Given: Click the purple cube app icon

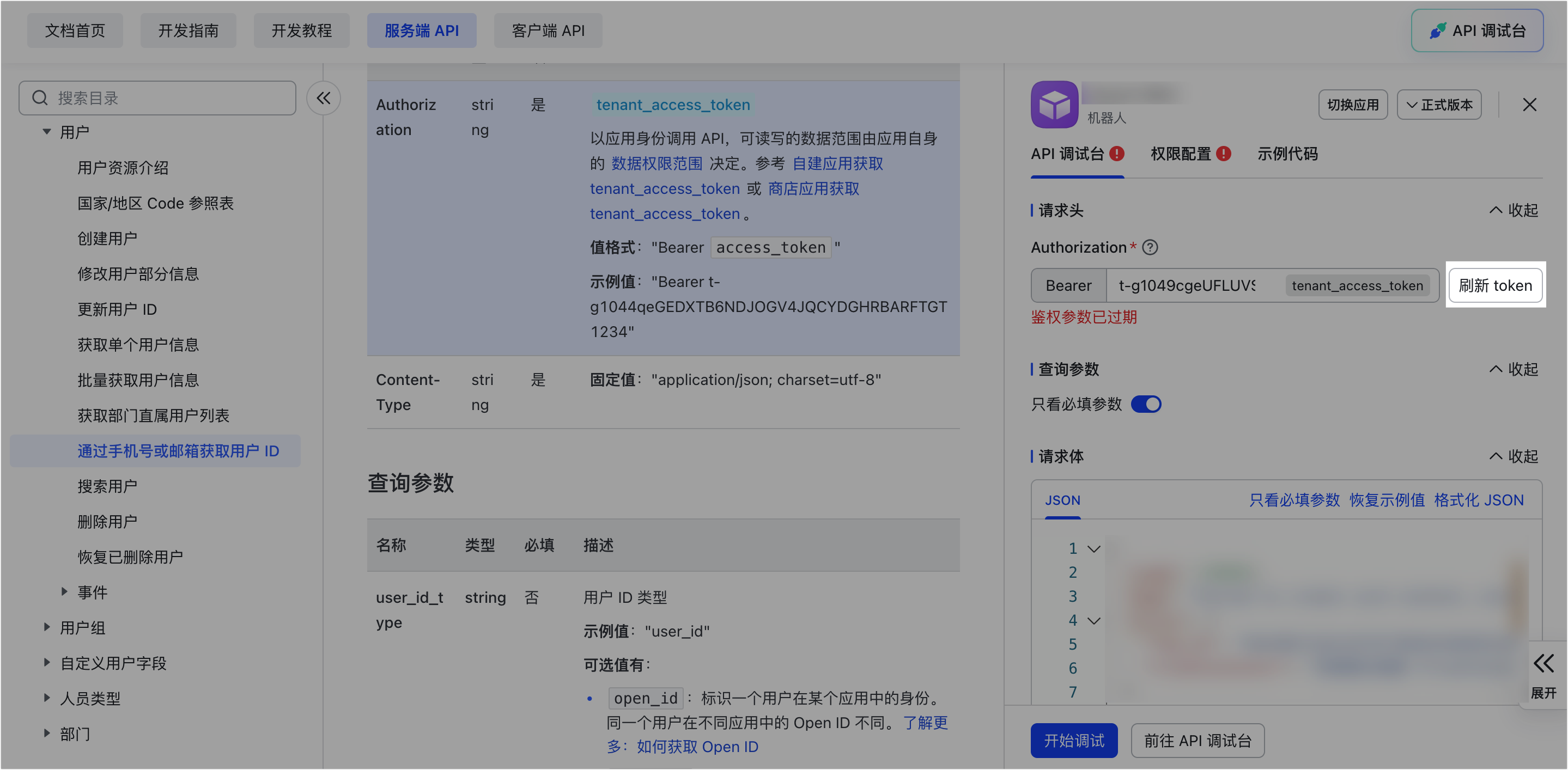Looking at the screenshot, I should [1054, 105].
